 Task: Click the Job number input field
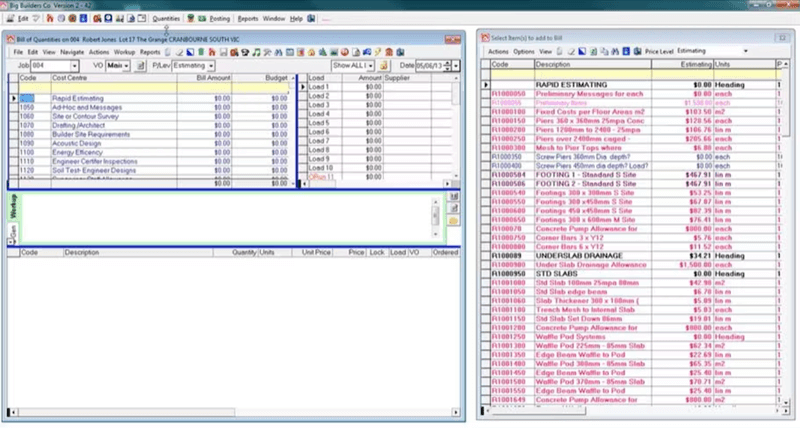[51, 66]
